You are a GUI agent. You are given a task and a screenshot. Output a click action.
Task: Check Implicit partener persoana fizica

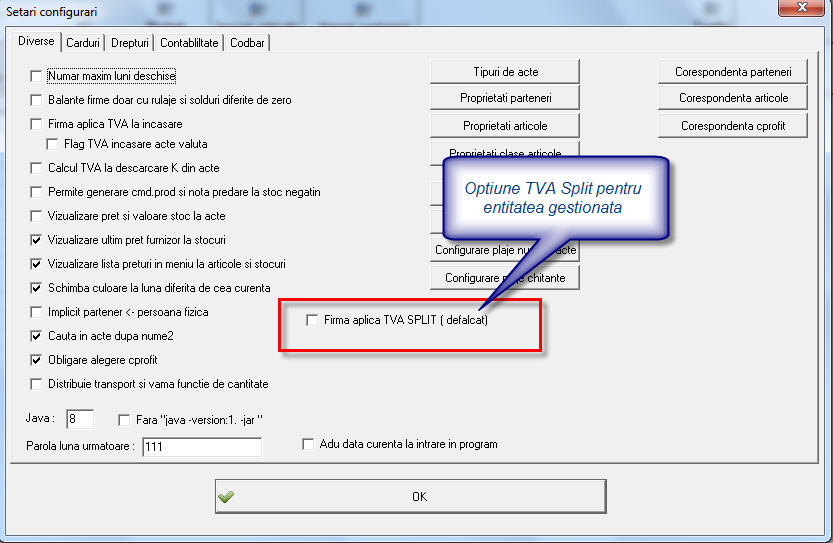pyautogui.click(x=36, y=312)
